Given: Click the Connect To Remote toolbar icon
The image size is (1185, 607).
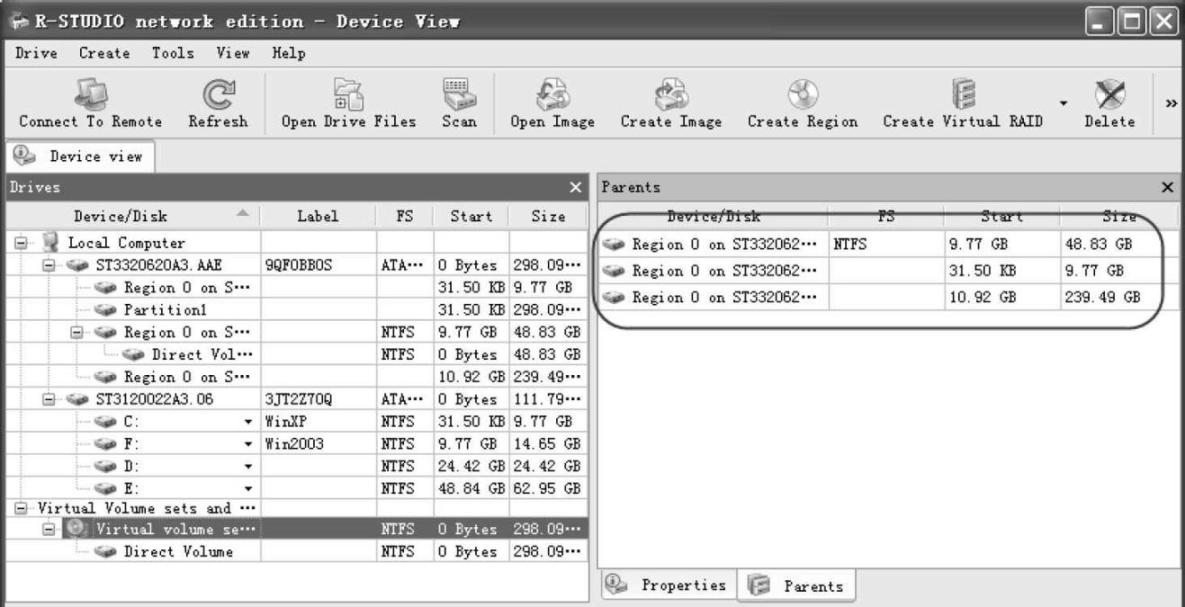Looking at the screenshot, I should tap(89, 96).
